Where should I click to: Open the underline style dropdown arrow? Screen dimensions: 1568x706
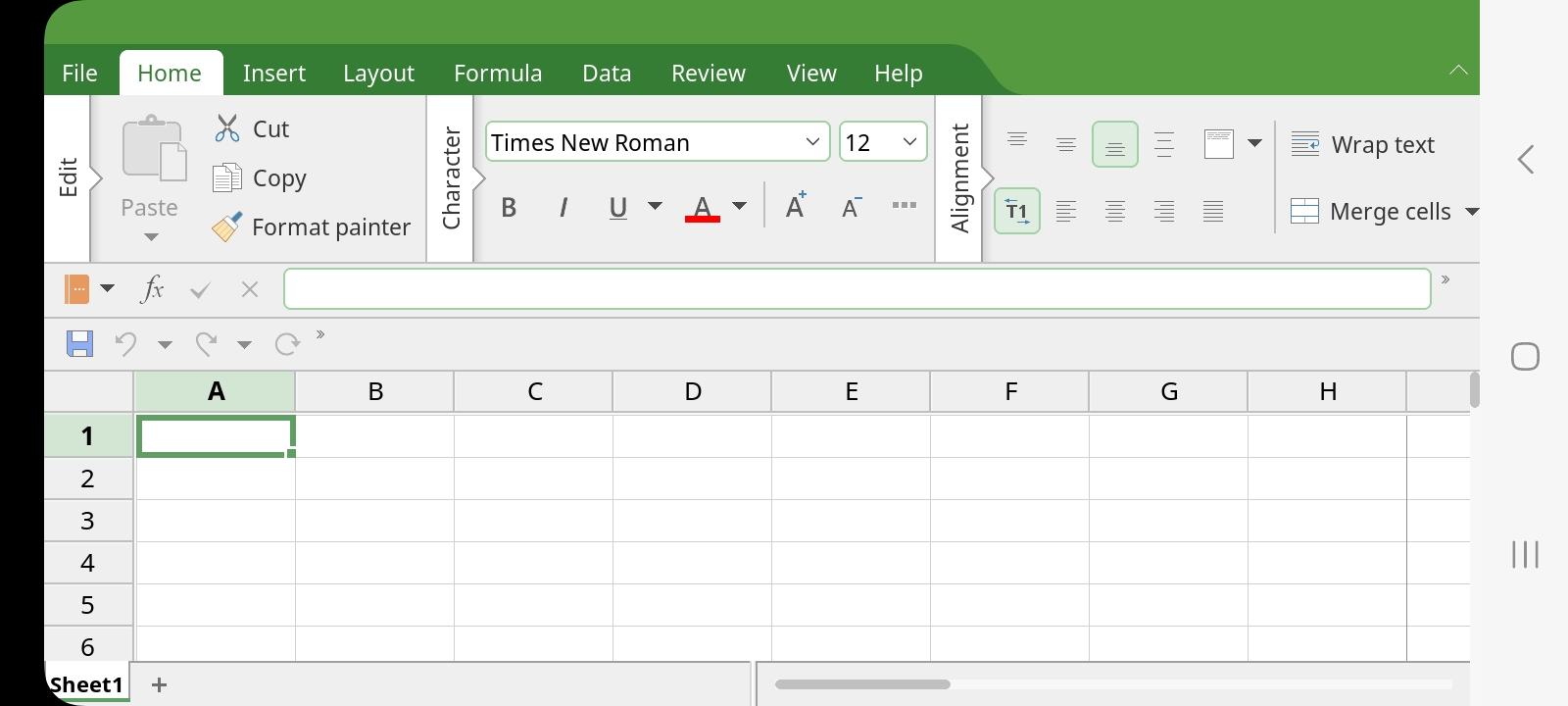click(x=655, y=206)
